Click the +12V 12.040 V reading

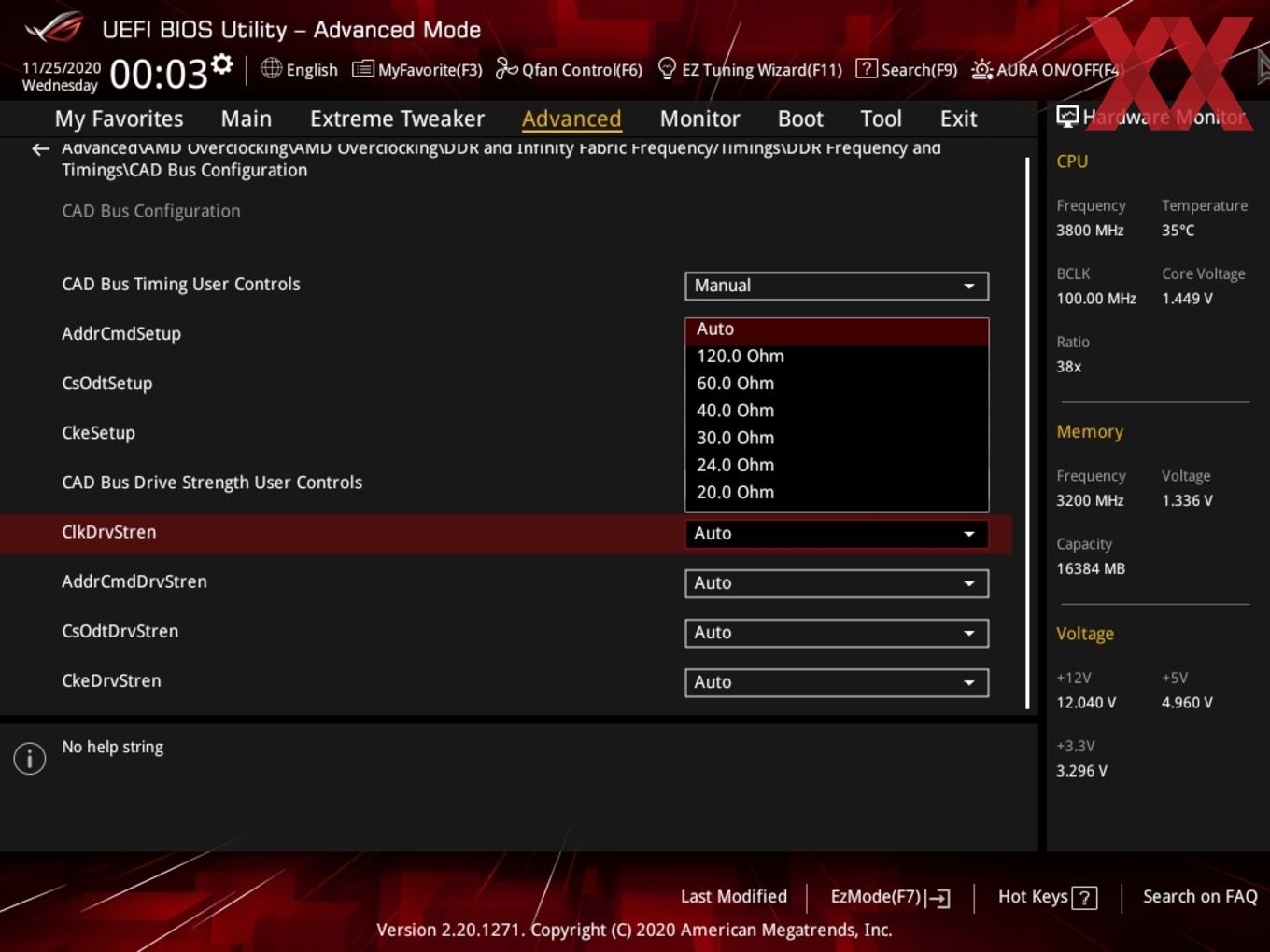point(1086,703)
